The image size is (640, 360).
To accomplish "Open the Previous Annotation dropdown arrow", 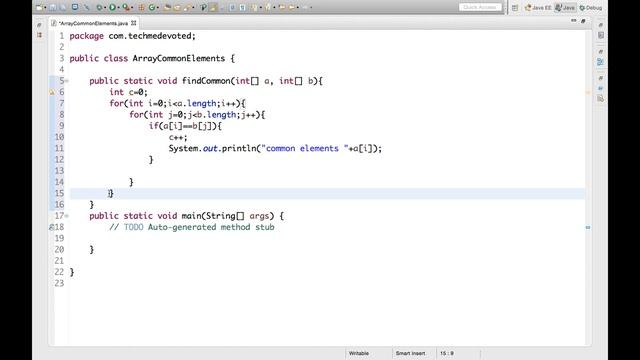I will pyautogui.click(x=274, y=7).
